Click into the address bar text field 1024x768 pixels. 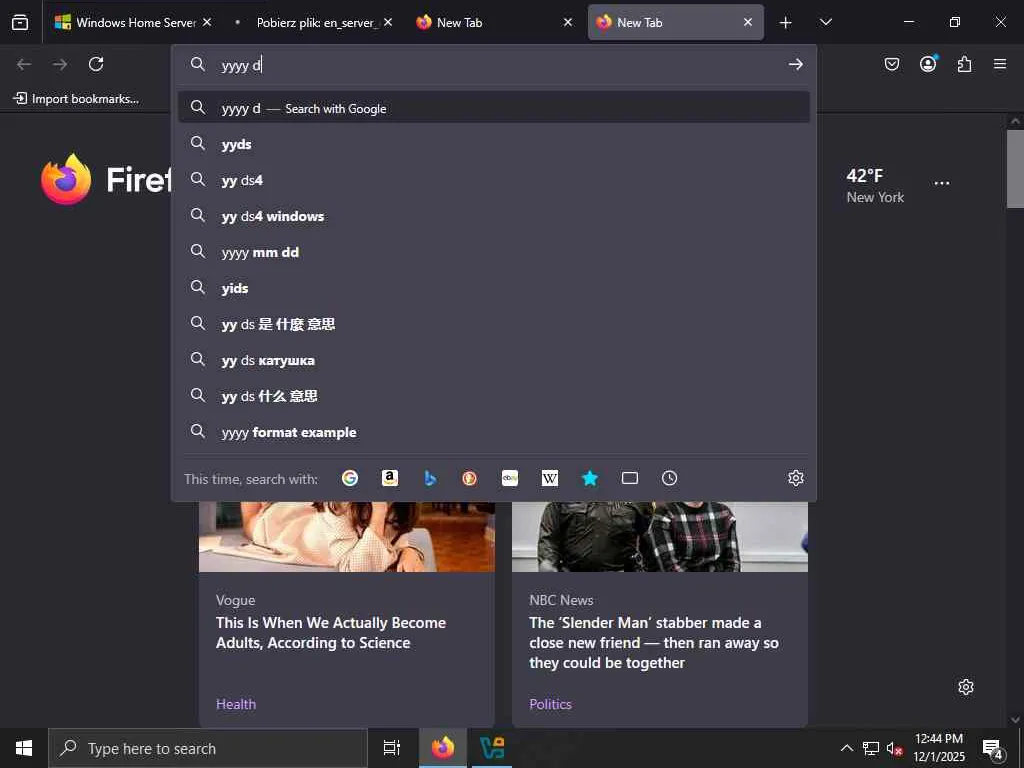[500, 64]
